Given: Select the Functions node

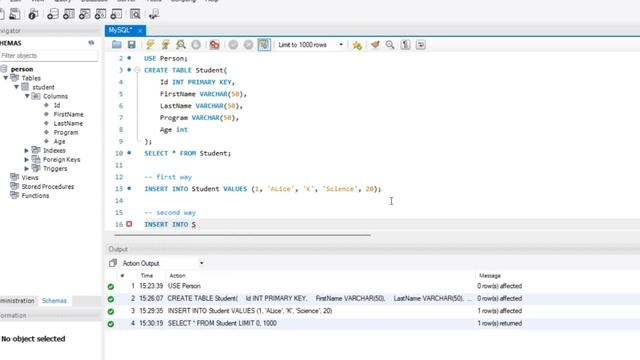Looking at the screenshot, I should pyautogui.click(x=35, y=196).
